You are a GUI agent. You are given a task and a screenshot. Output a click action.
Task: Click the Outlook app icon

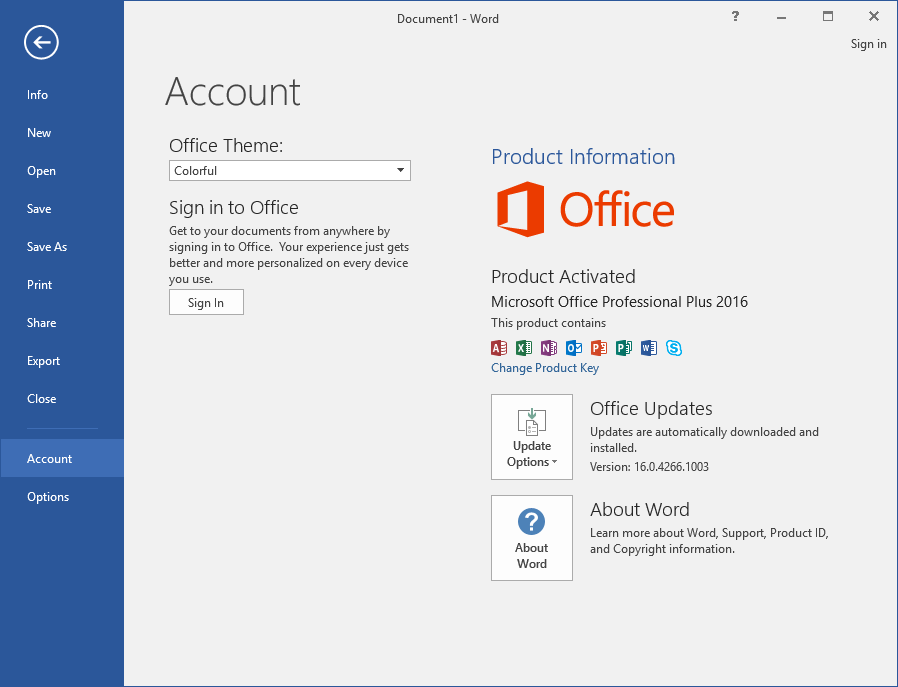tap(574, 348)
